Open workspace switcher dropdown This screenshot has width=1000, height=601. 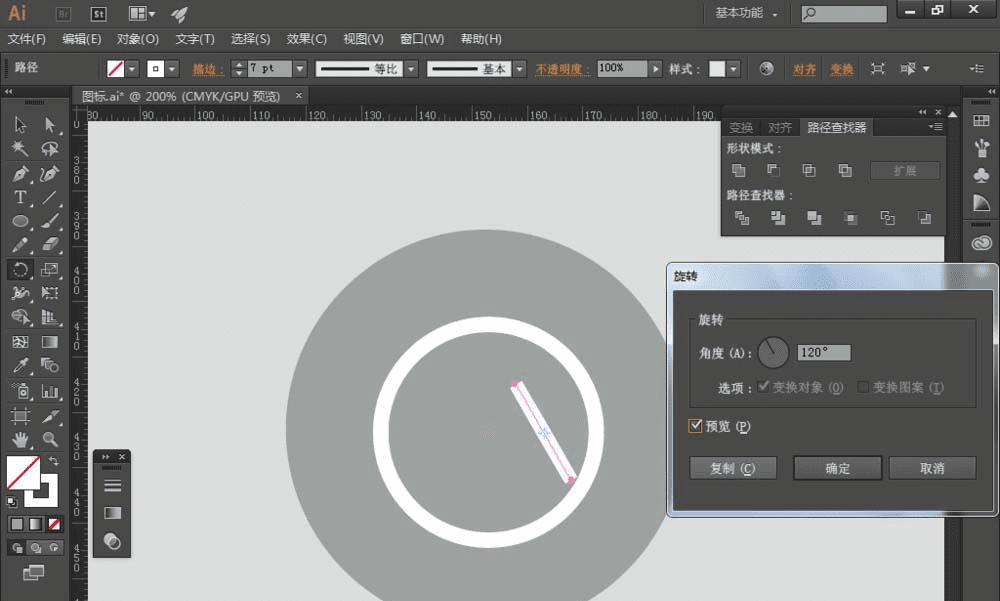(747, 13)
